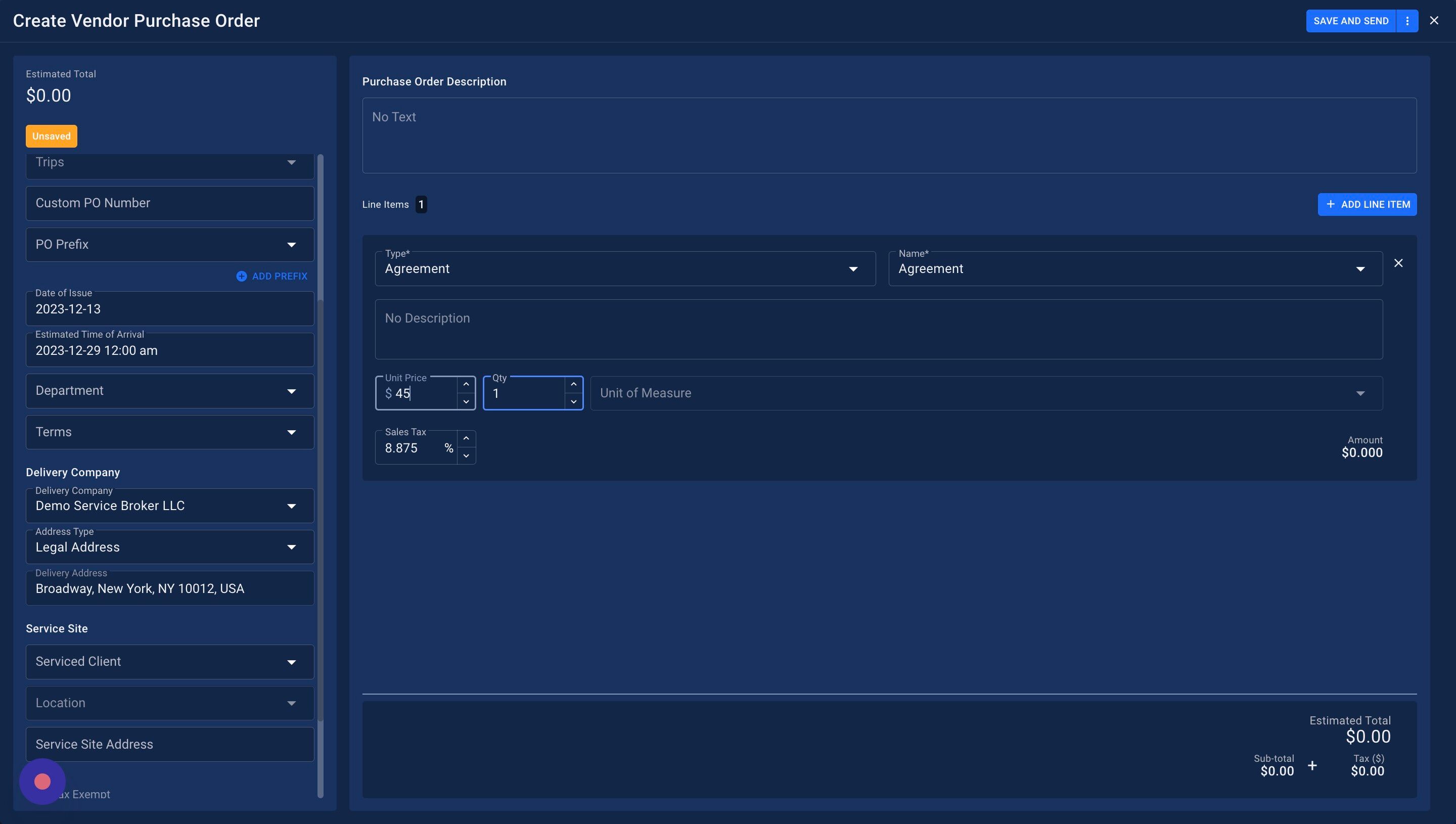Remove the Agreement line item with X
The width and height of the screenshot is (1456, 824).
(1398, 263)
